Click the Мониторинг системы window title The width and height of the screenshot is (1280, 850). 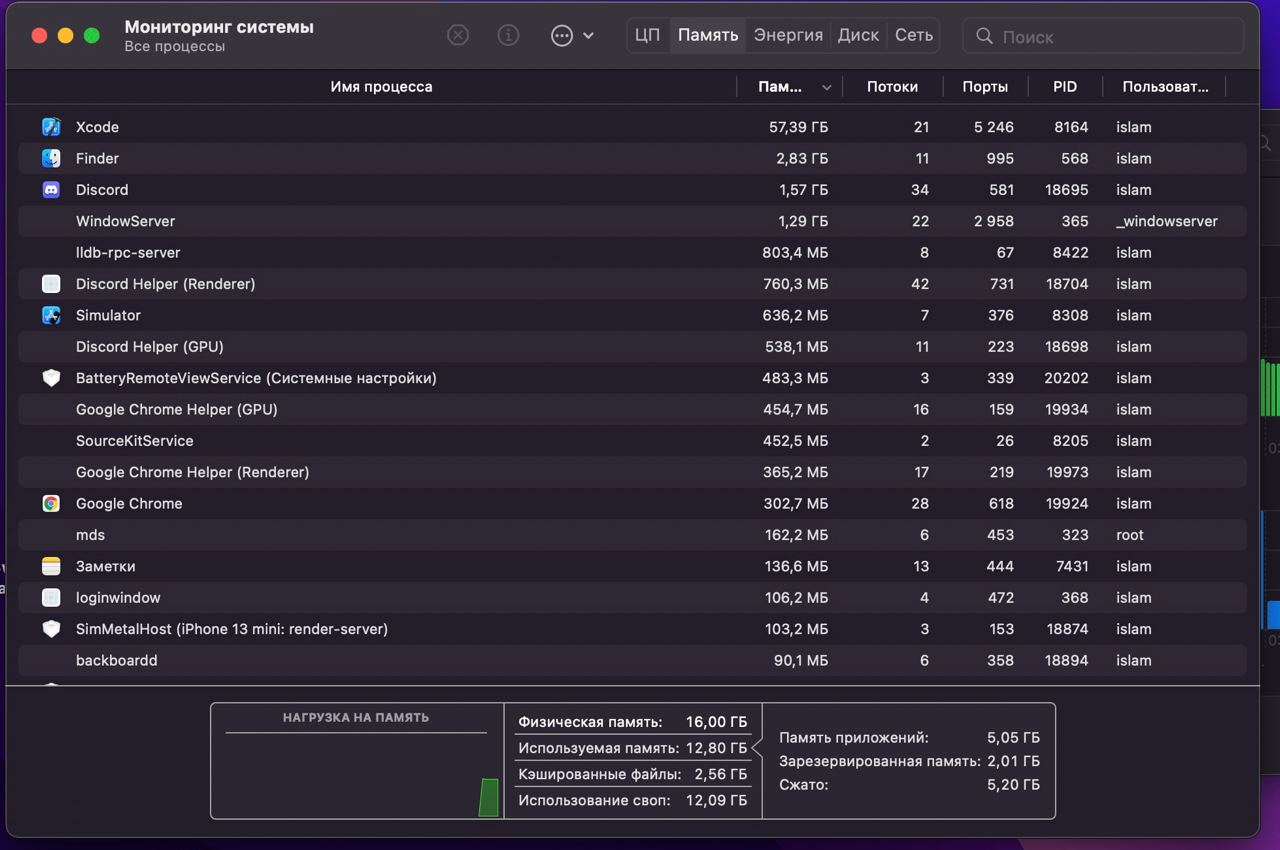point(219,27)
